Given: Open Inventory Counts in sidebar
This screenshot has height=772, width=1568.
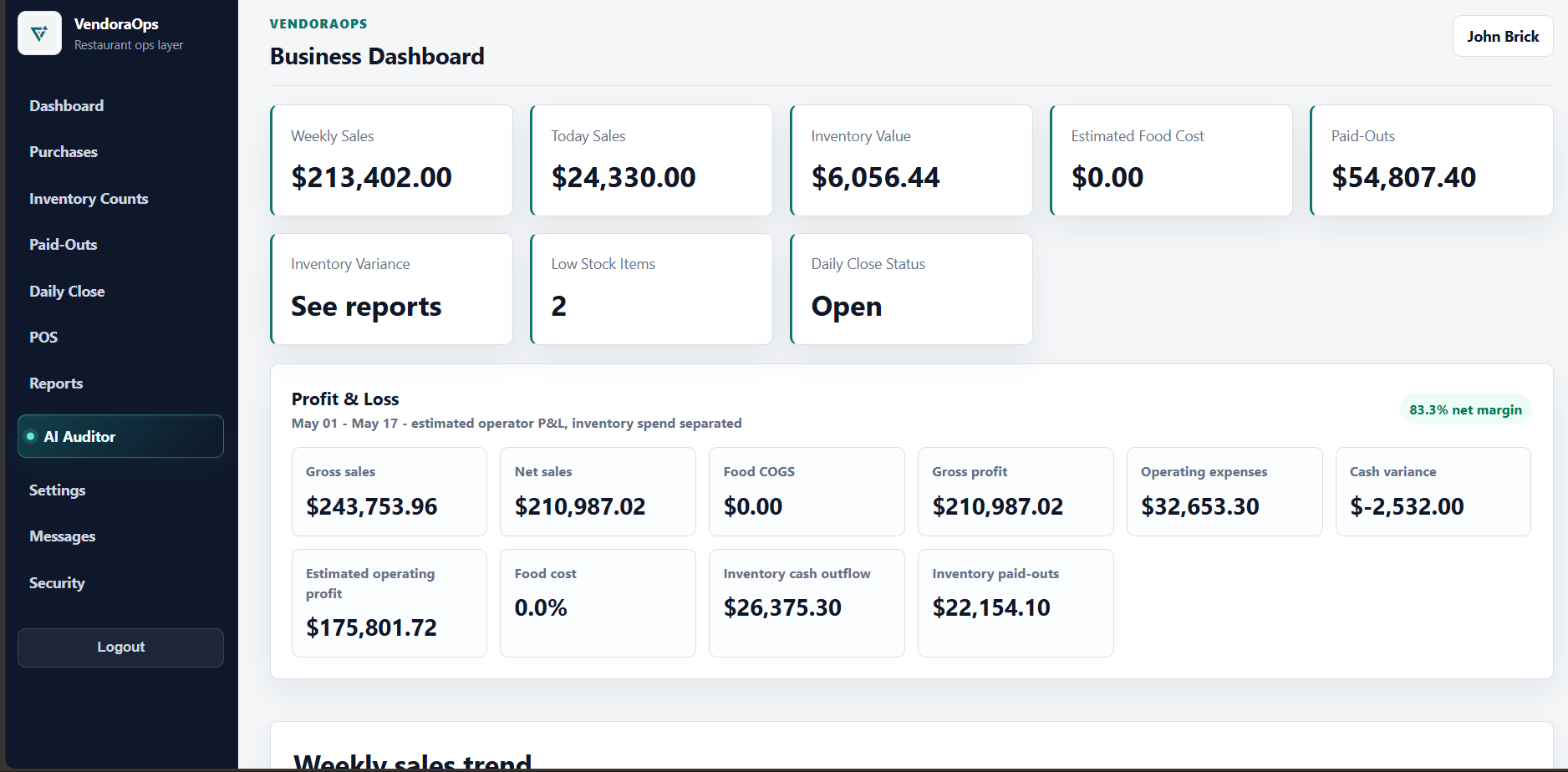Looking at the screenshot, I should click(89, 199).
